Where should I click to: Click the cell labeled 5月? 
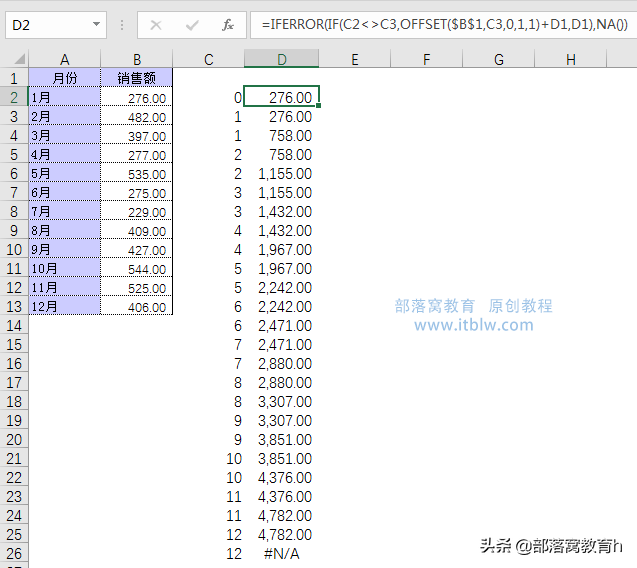65,173
